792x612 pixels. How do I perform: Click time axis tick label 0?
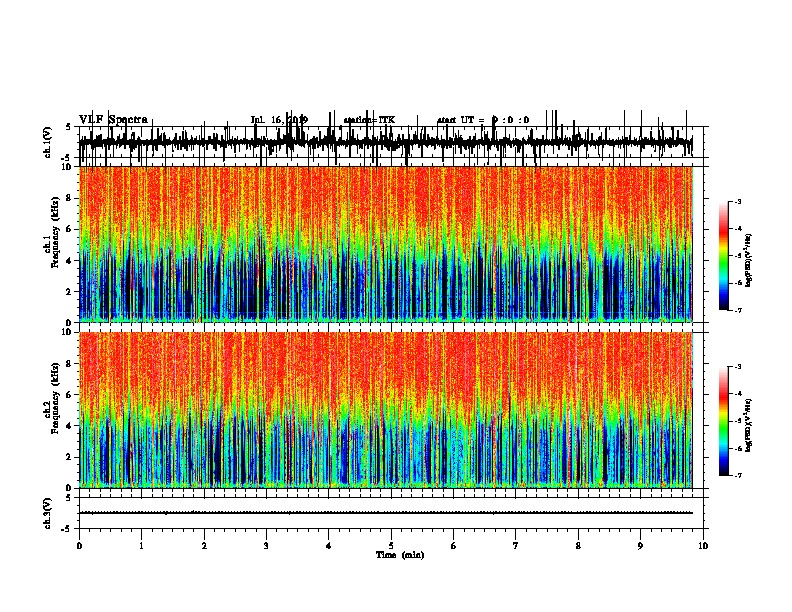79,546
